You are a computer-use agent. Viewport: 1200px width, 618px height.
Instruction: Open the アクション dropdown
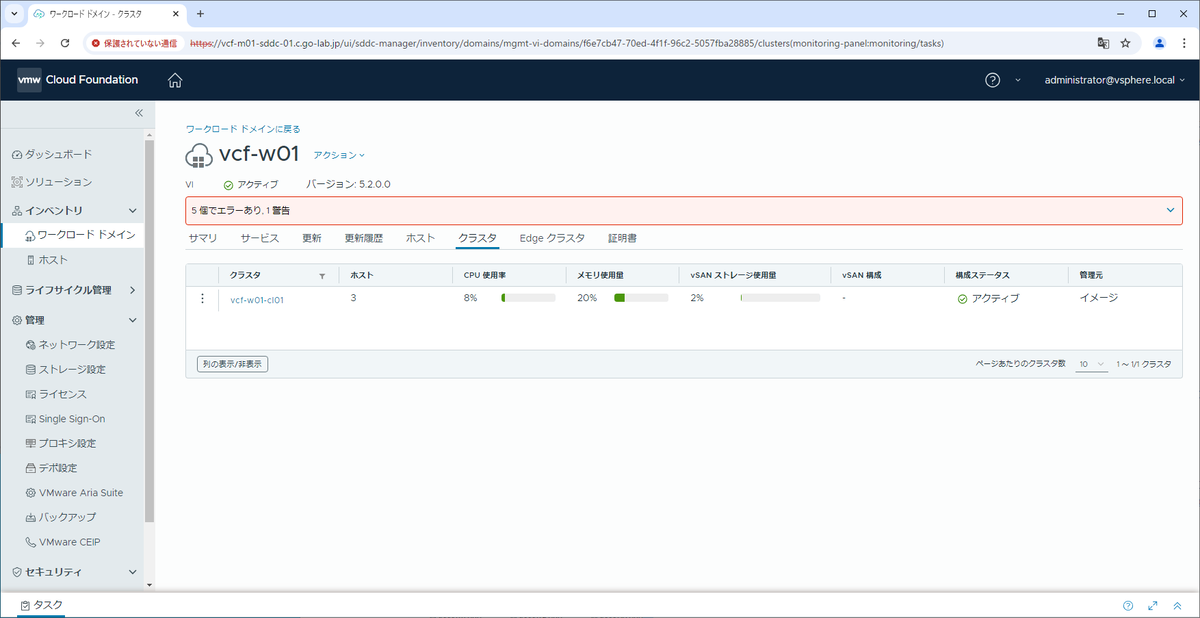pyautogui.click(x=339, y=155)
